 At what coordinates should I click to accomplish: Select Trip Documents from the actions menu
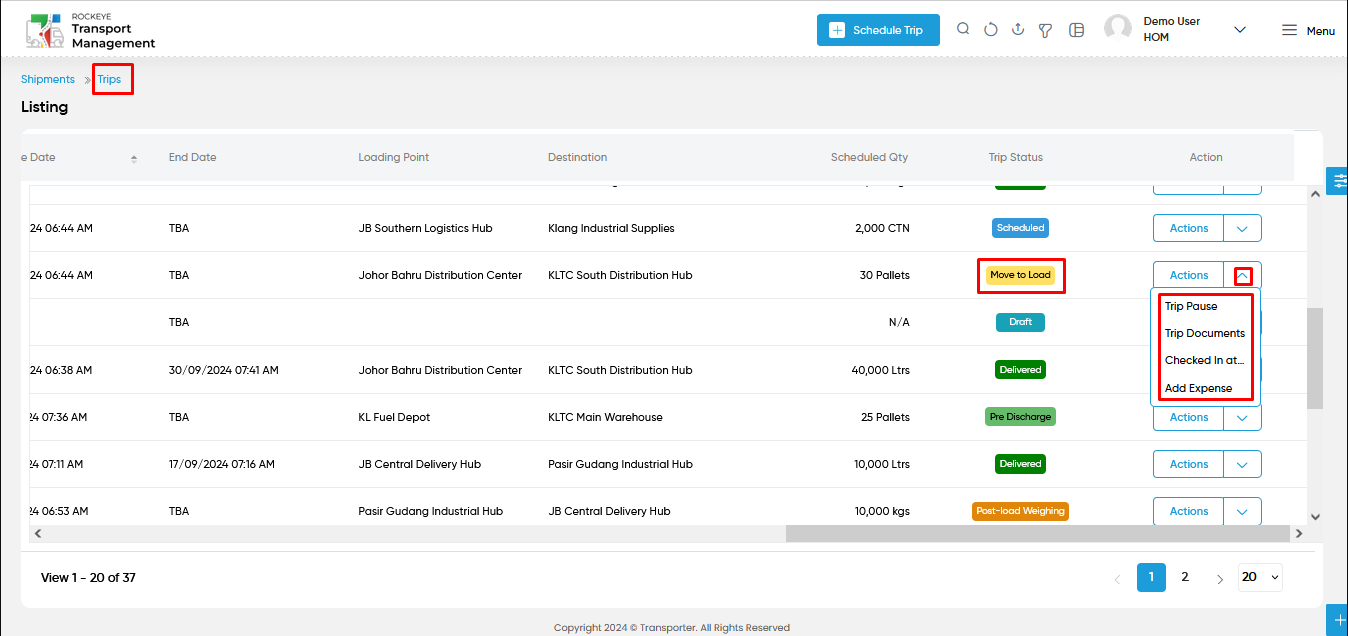click(1205, 333)
